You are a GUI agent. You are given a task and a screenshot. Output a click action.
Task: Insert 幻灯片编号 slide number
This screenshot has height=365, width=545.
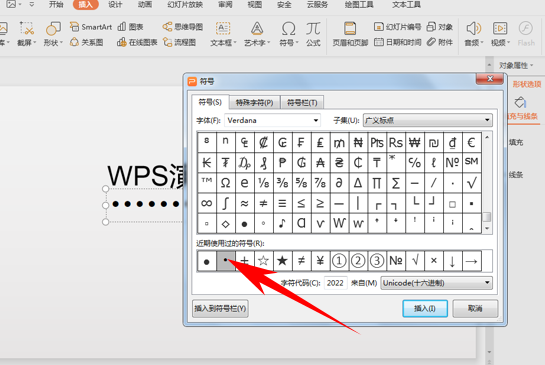tap(397, 27)
